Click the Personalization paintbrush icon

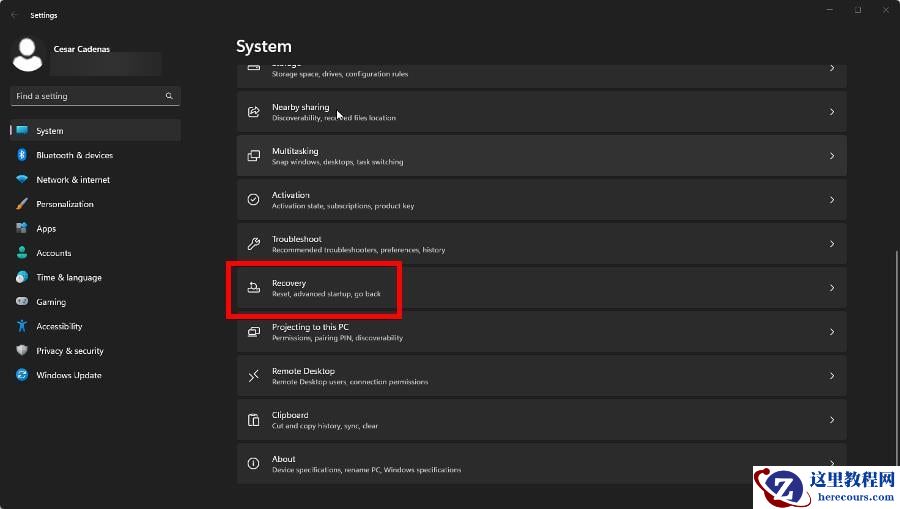click(x=21, y=204)
